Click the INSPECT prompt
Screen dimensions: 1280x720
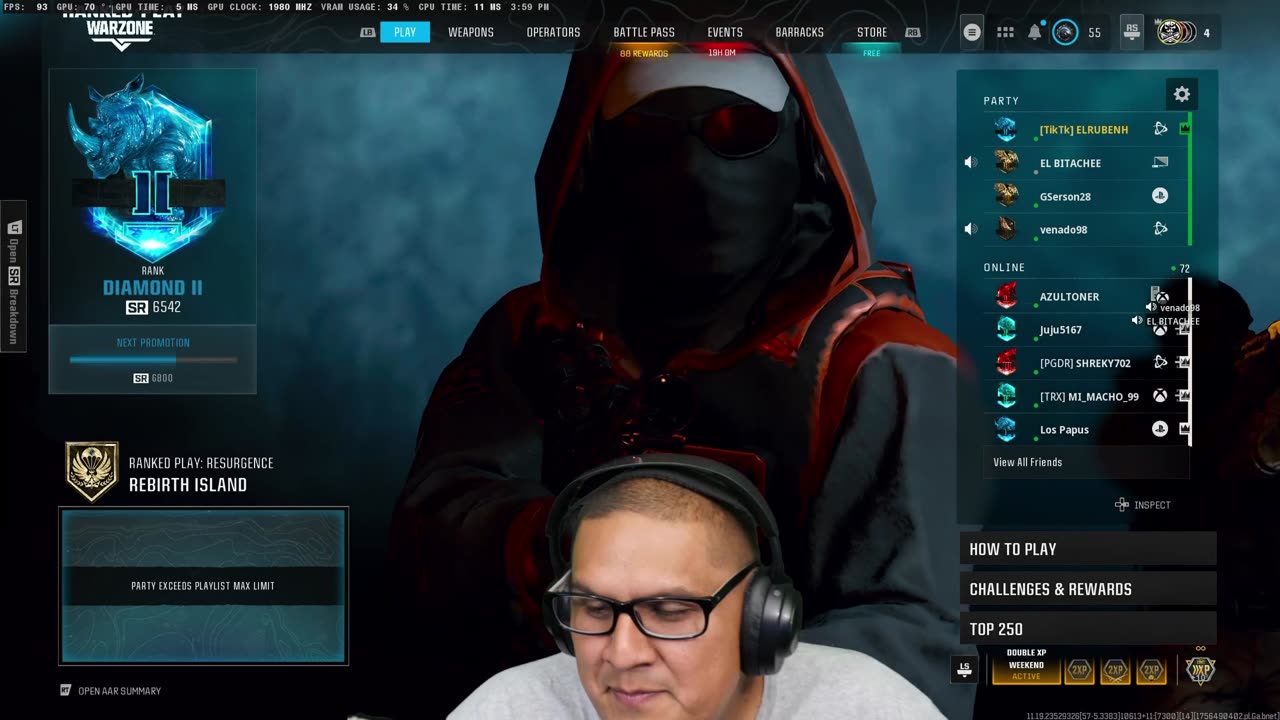click(x=1142, y=505)
